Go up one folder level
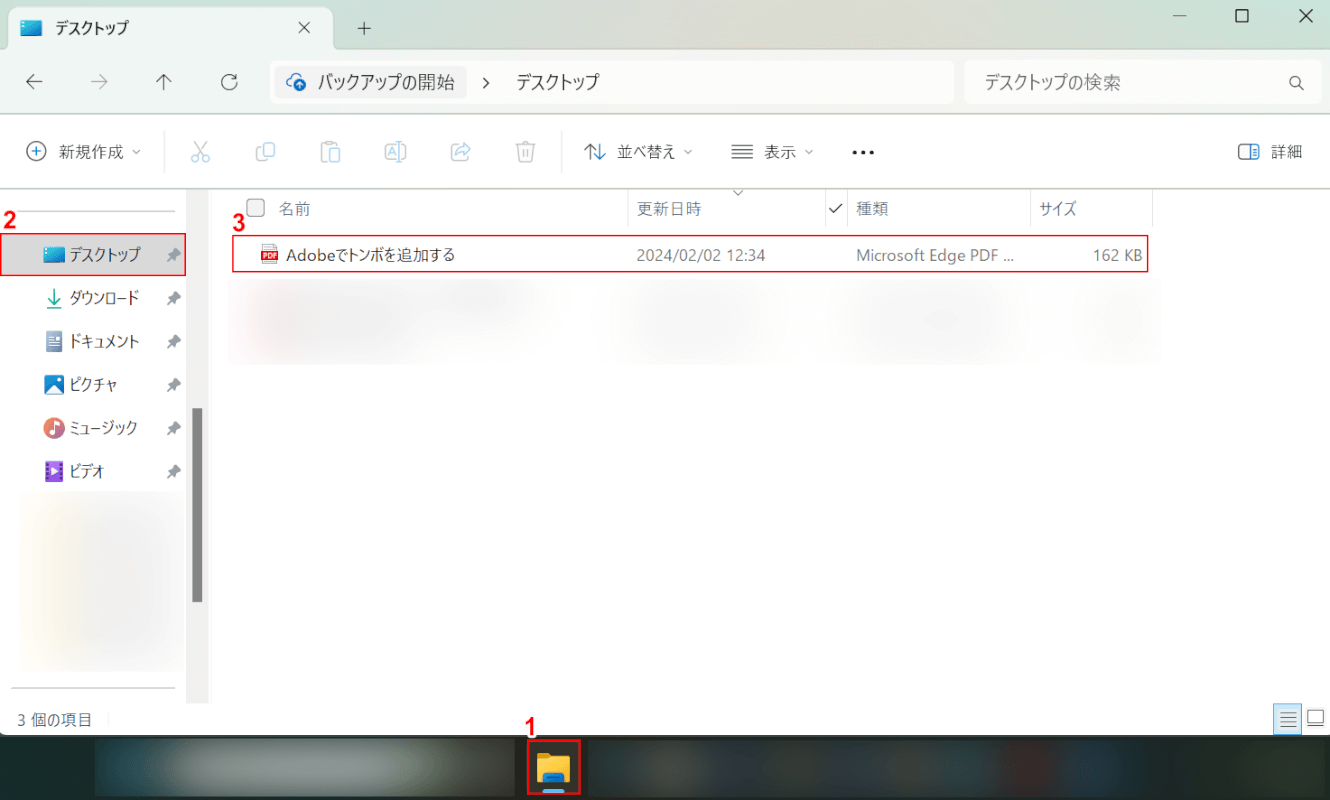The height and width of the screenshot is (800, 1330). [164, 82]
